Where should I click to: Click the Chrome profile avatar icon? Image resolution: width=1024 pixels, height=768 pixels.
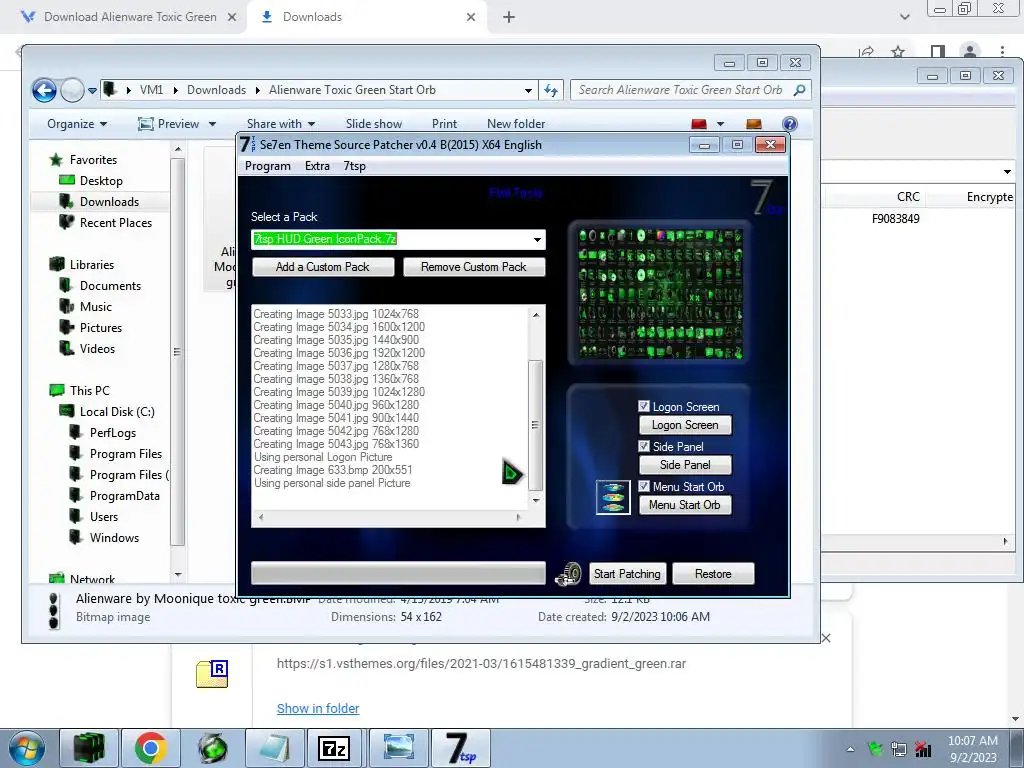click(970, 51)
